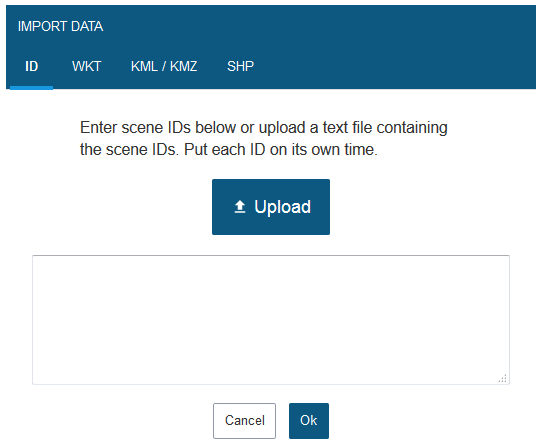
Task: Click the word Upload in the button
Action: pos(282,207)
